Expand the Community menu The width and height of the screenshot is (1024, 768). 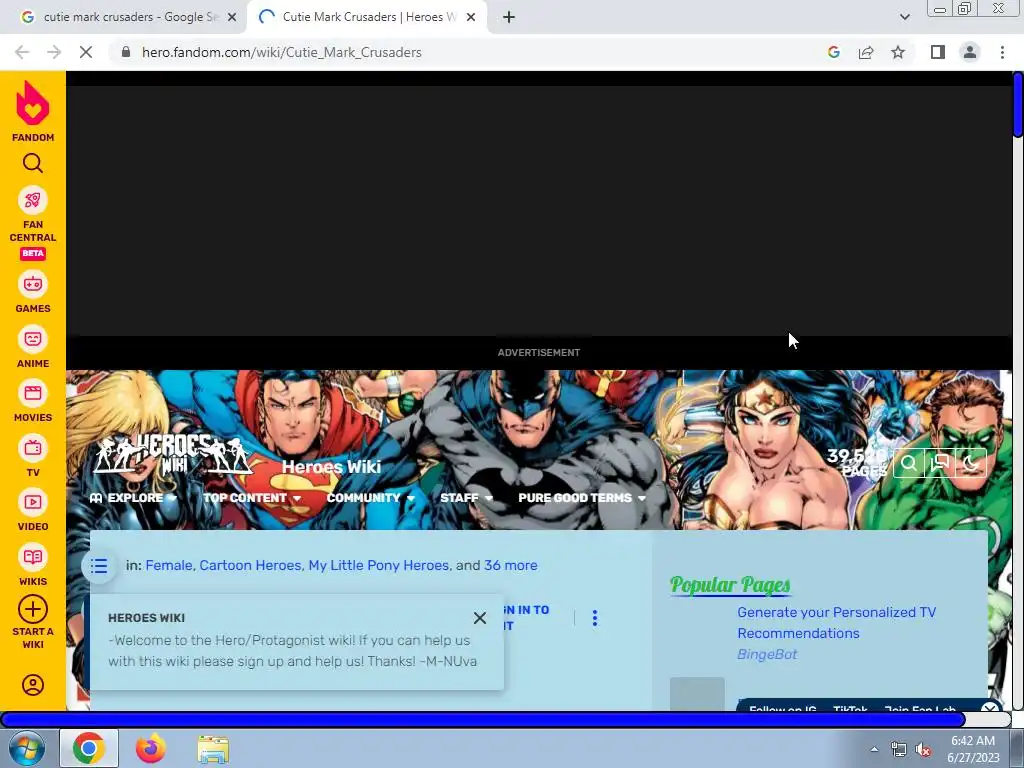coord(370,498)
